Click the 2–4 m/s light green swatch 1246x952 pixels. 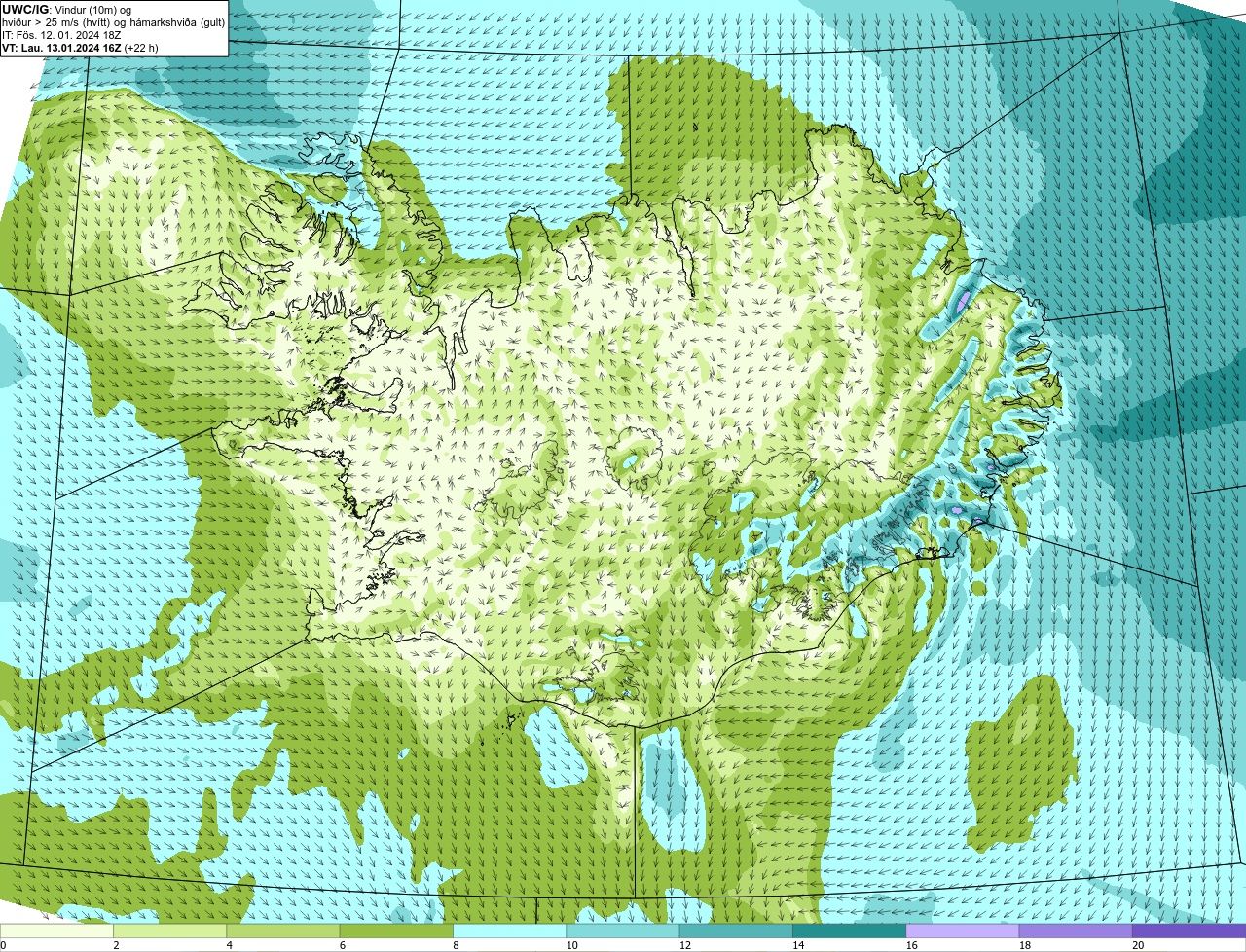pos(169,931)
